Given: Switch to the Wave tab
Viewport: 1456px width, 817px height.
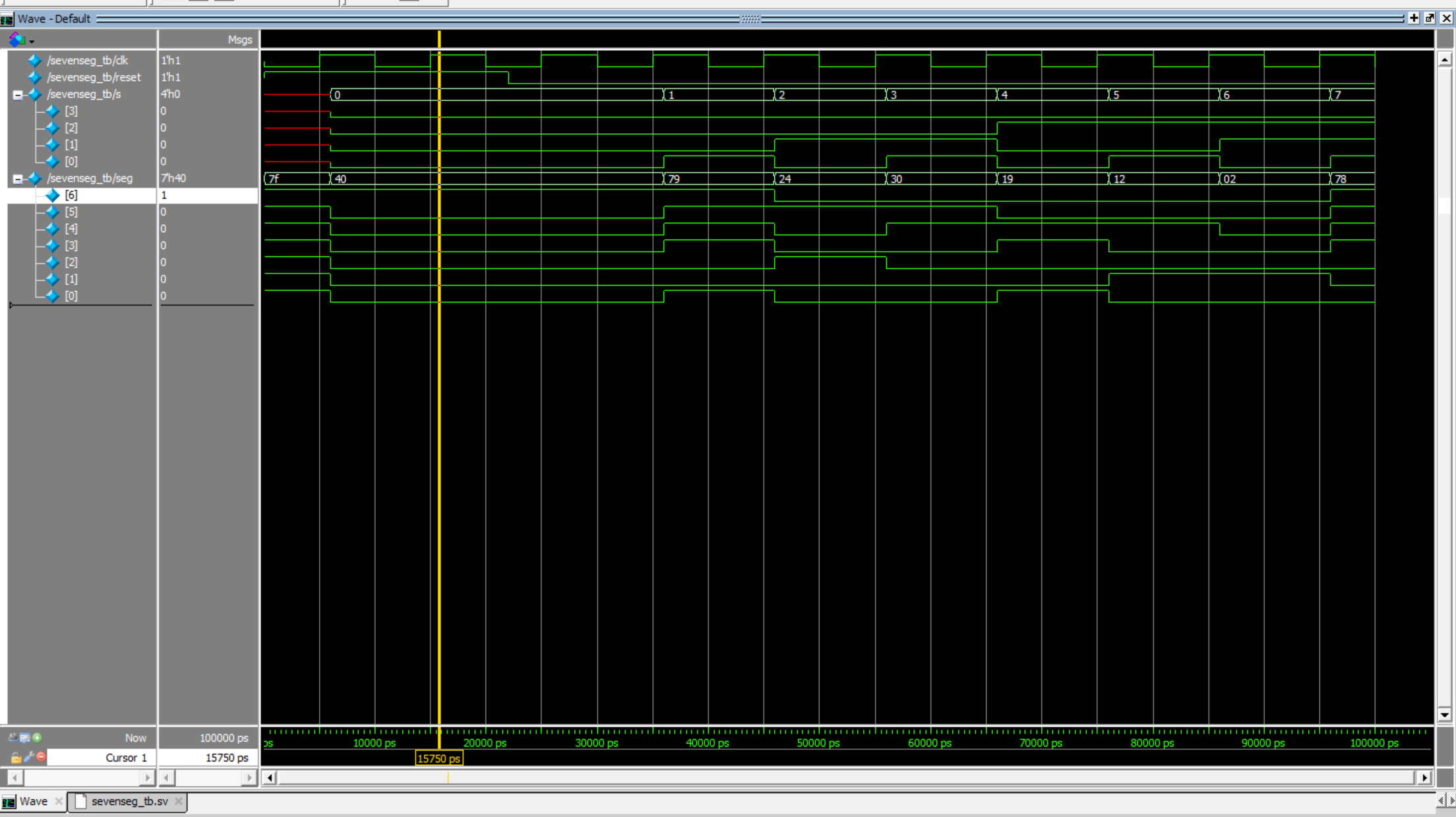Looking at the screenshot, I should click(33, 801).
